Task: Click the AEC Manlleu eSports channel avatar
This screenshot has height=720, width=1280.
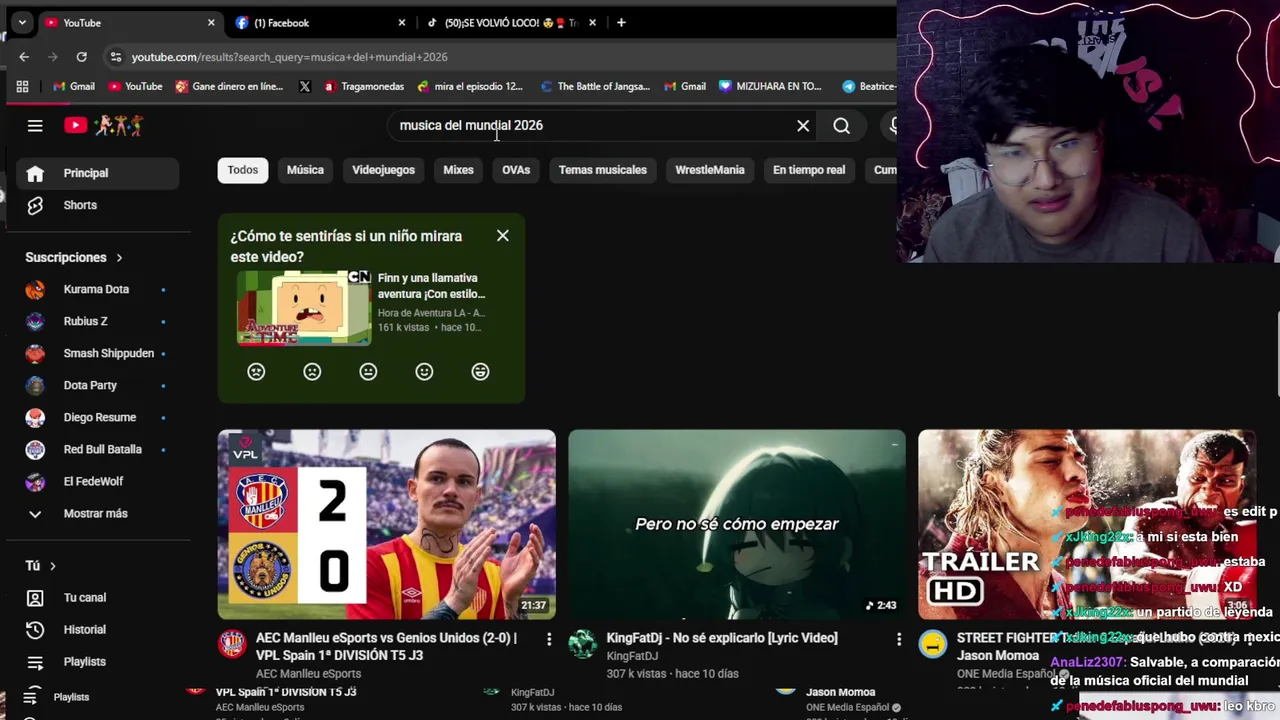Action: pos(232,644)
